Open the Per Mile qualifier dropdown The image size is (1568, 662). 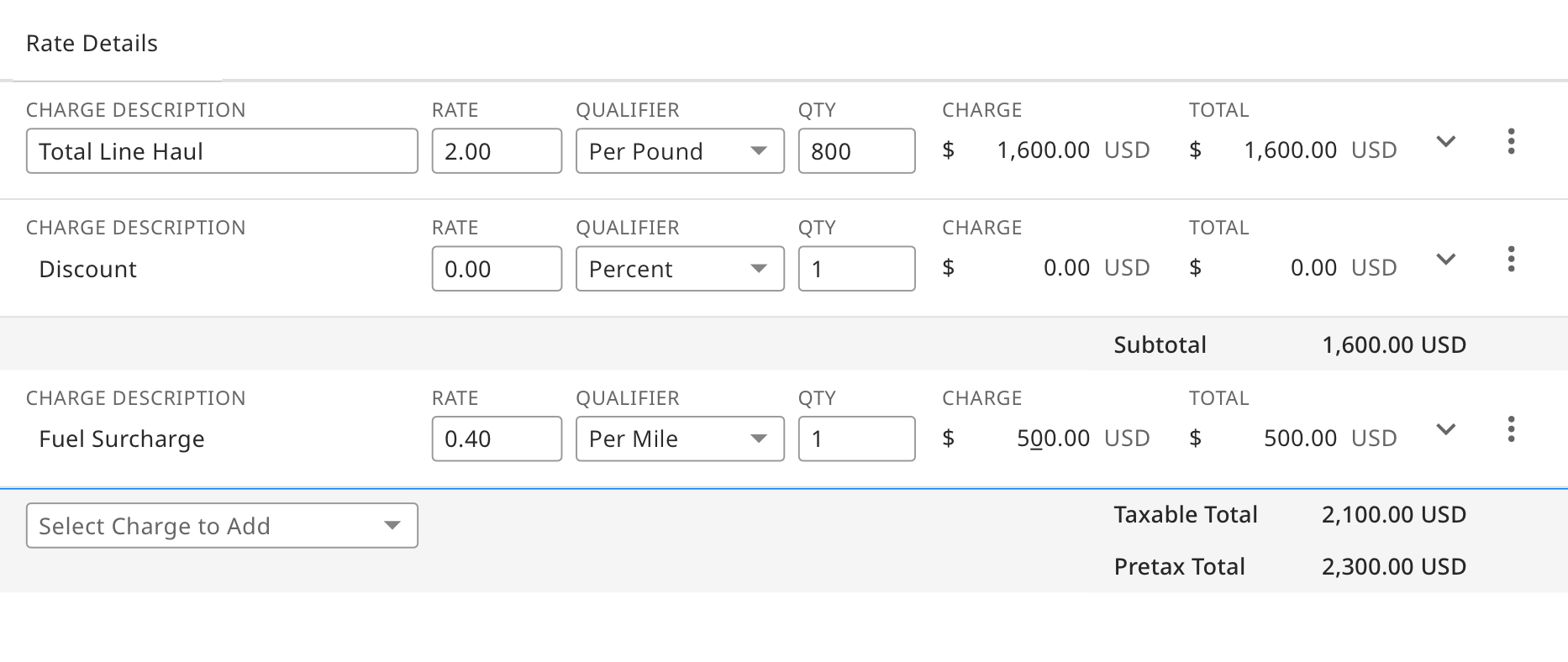[680, 439]
